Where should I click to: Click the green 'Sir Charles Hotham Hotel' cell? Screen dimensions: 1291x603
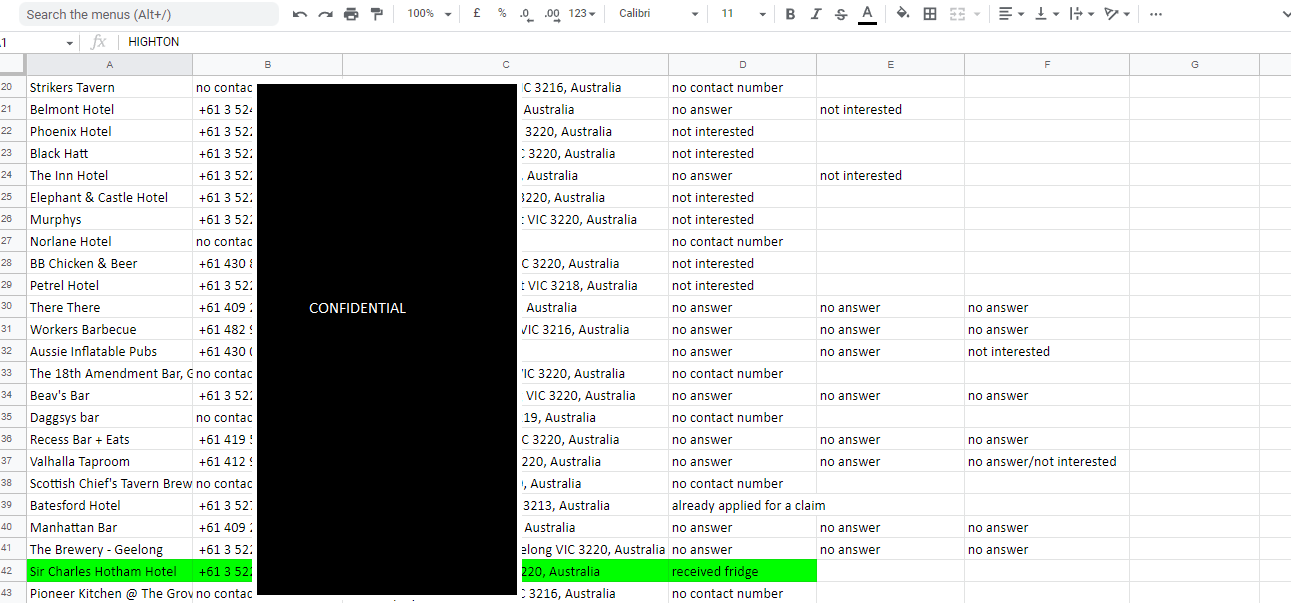(x=110, y=571)
